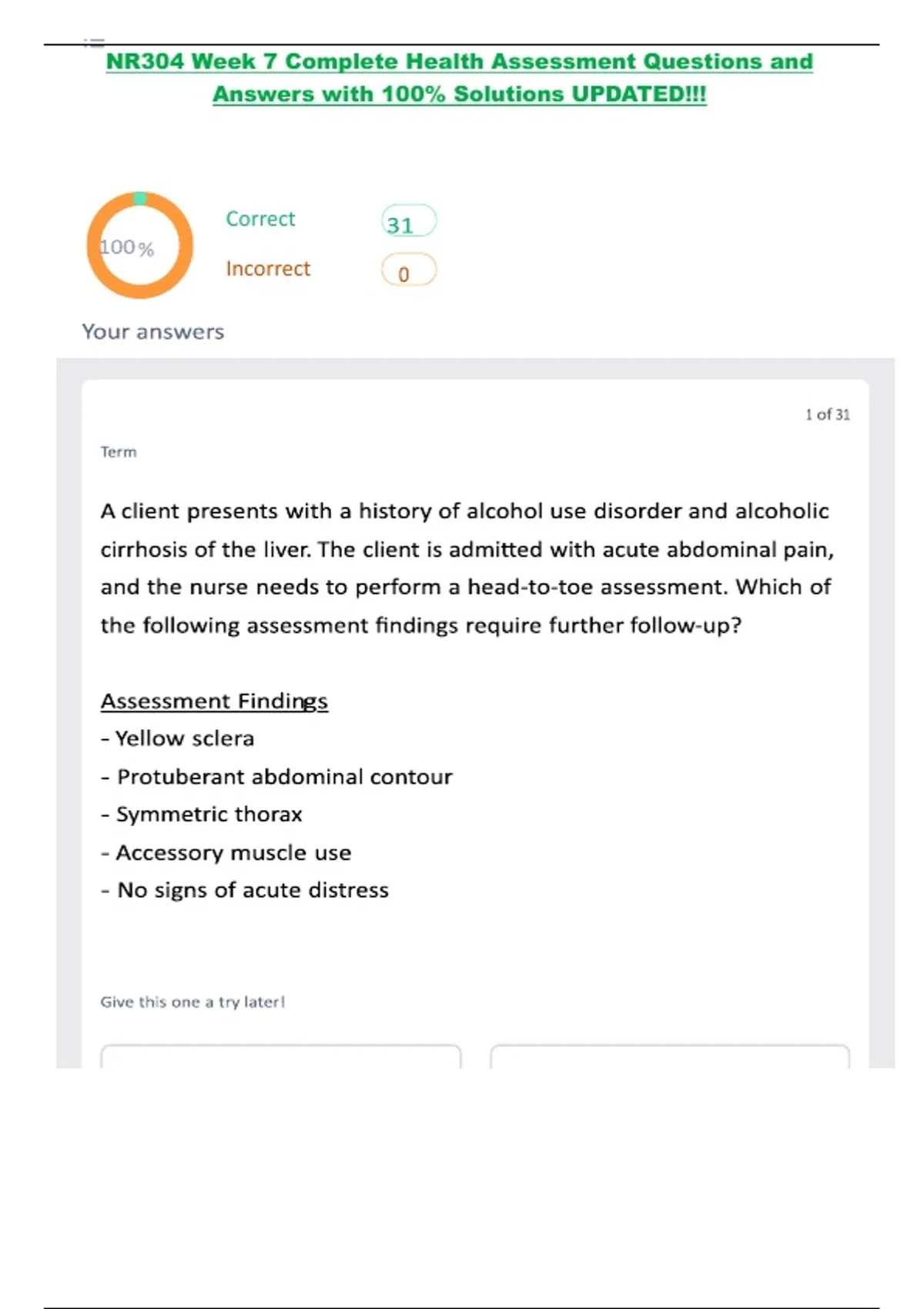
Task: Select the Correct label
Action: point(260,219)
